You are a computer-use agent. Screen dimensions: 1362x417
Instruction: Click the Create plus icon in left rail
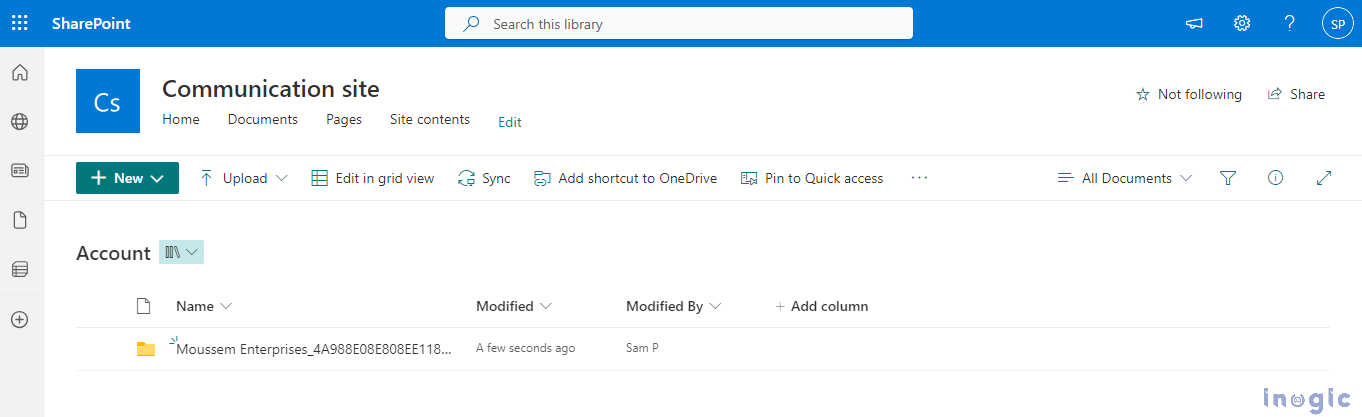pos(20,319)
